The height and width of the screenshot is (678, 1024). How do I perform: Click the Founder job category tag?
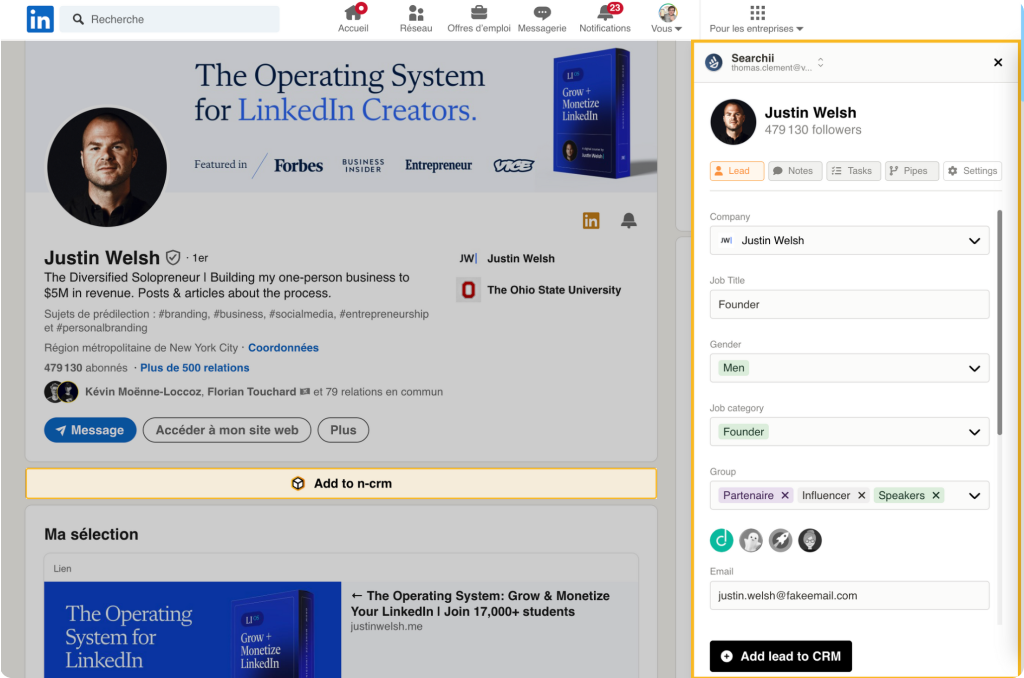pos(743,432)
